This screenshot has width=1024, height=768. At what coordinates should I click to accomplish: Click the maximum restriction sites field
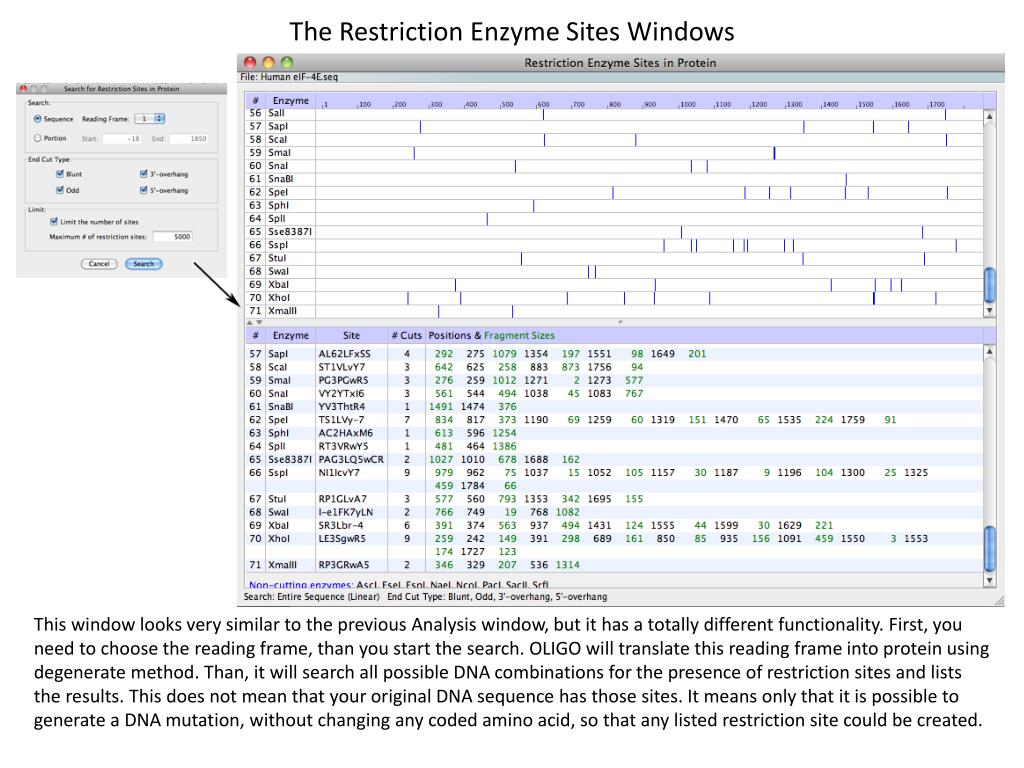click(x=173, y=236)
